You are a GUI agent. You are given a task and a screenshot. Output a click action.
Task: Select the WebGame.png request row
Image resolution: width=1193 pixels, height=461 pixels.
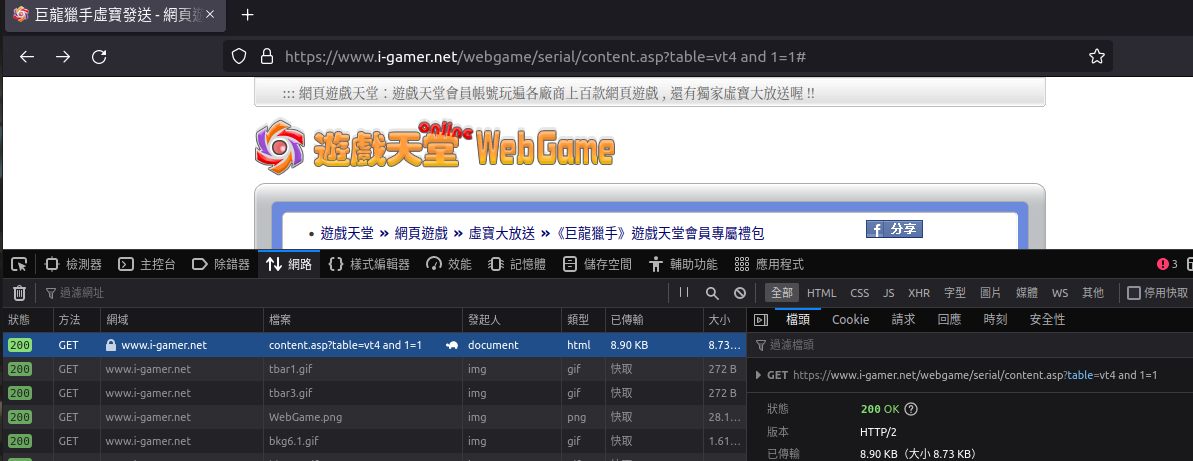373,417
